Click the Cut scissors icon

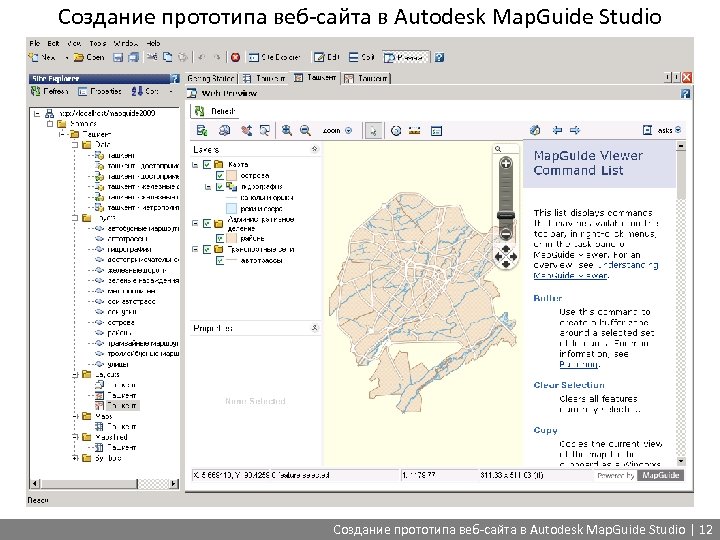pos(152,57)
